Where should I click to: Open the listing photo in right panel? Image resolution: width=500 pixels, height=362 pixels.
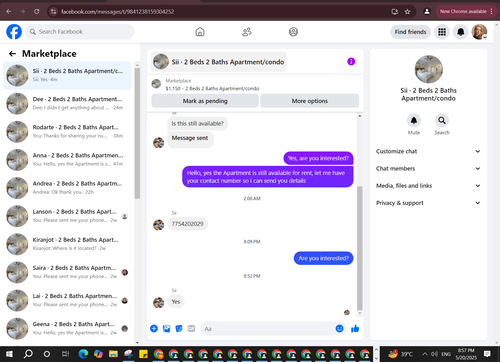click(428, 69)
